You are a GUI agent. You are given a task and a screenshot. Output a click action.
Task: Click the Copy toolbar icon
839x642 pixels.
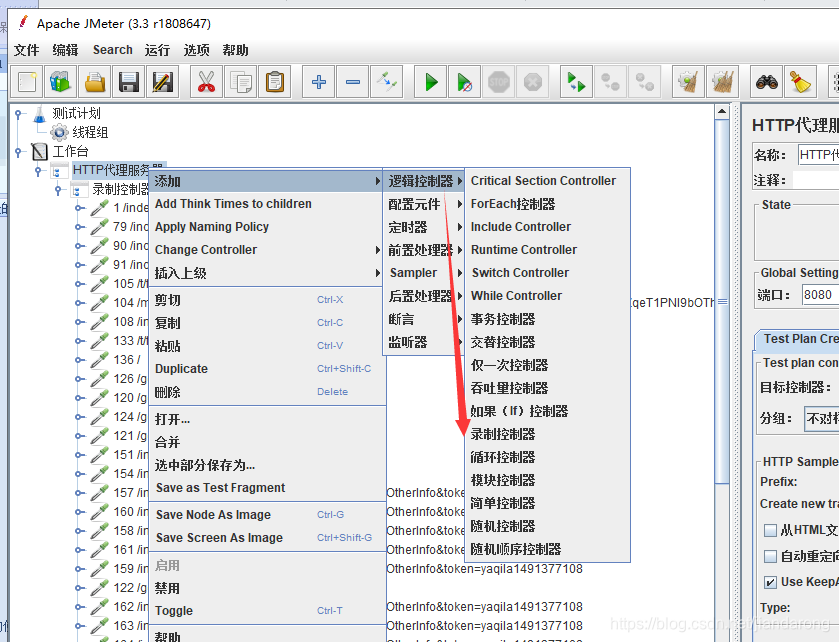coord(240,82)
